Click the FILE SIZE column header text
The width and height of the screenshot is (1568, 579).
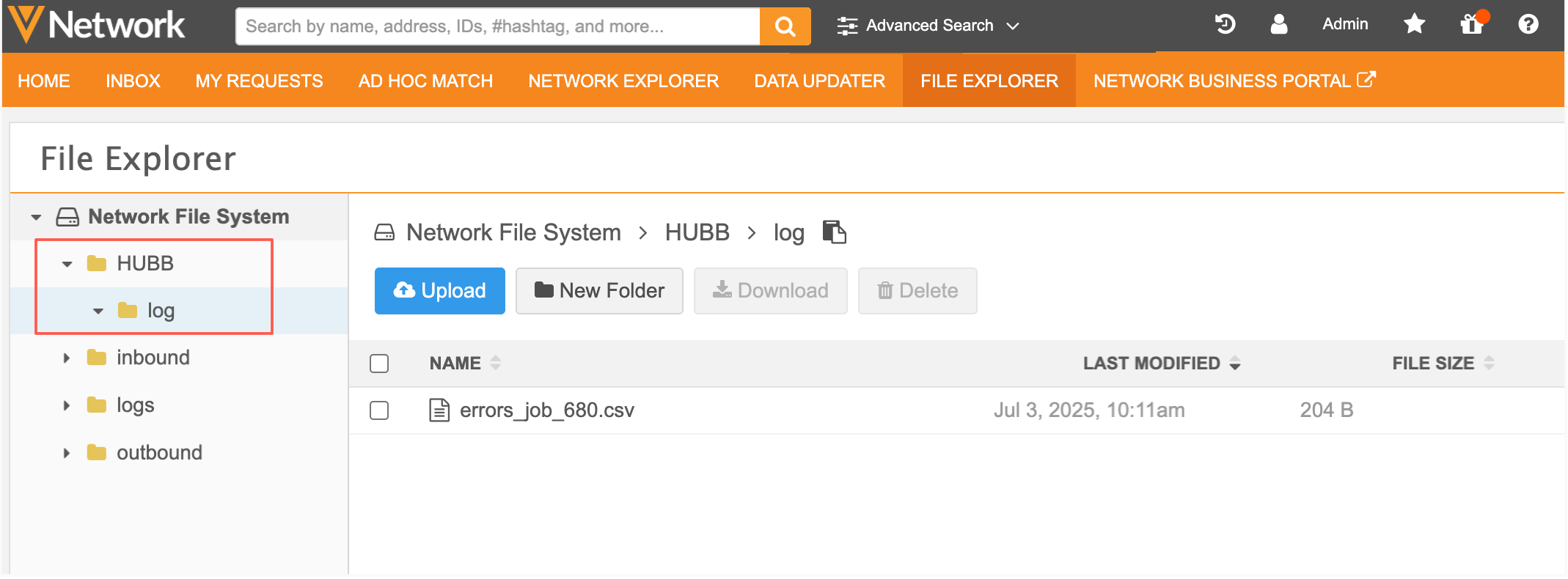[1433, 364]
